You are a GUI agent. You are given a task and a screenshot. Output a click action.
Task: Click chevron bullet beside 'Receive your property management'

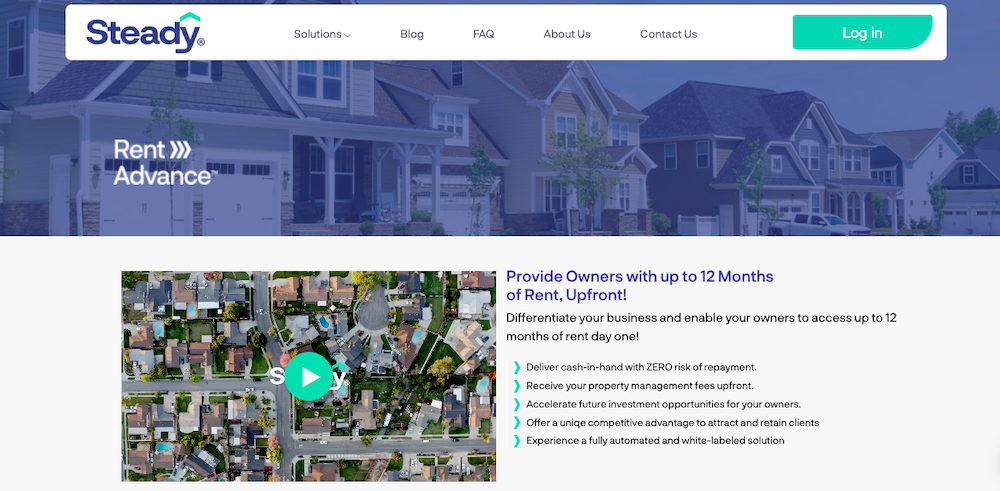point(516,386)
